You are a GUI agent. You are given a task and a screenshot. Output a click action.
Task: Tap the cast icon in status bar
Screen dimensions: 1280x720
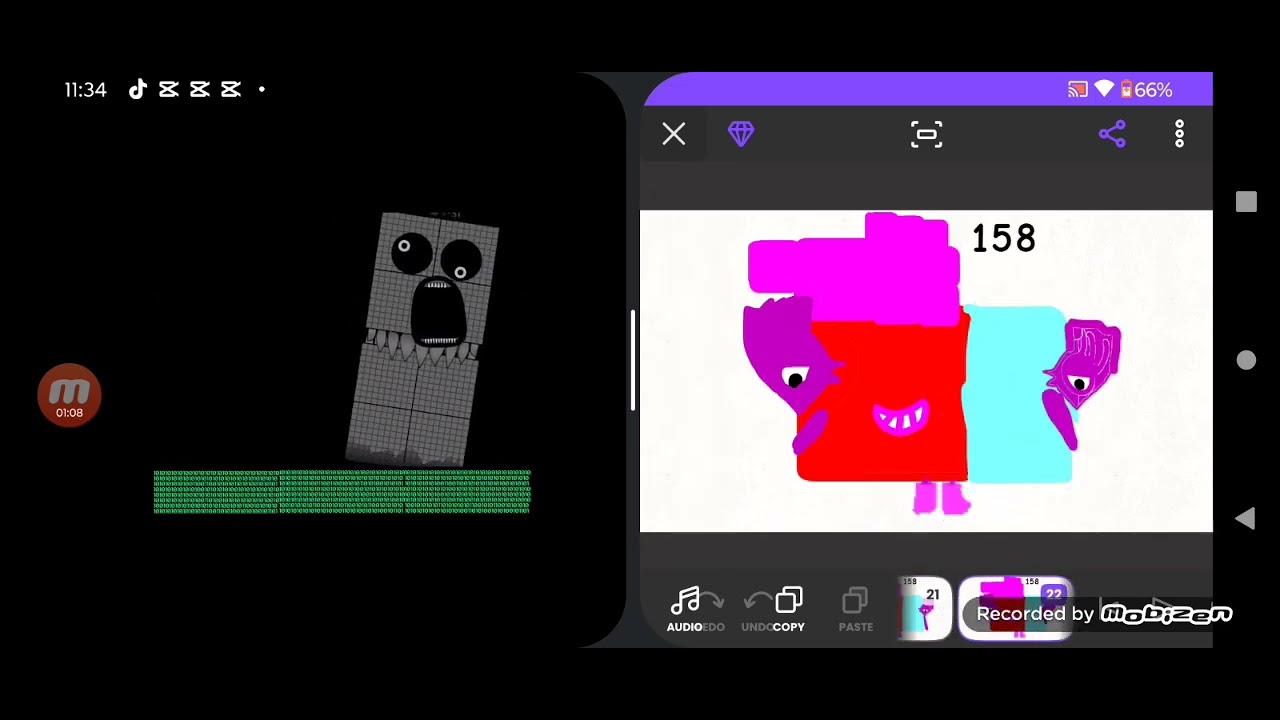tap(1077, 90)
